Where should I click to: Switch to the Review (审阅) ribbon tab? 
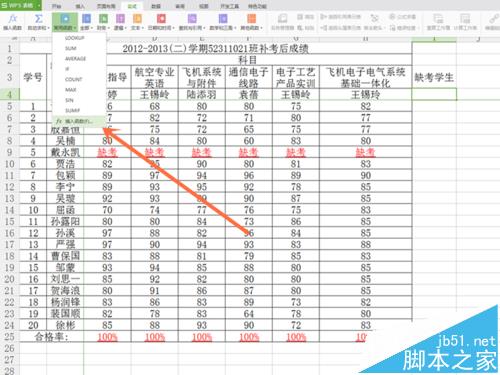click(180, 6)
